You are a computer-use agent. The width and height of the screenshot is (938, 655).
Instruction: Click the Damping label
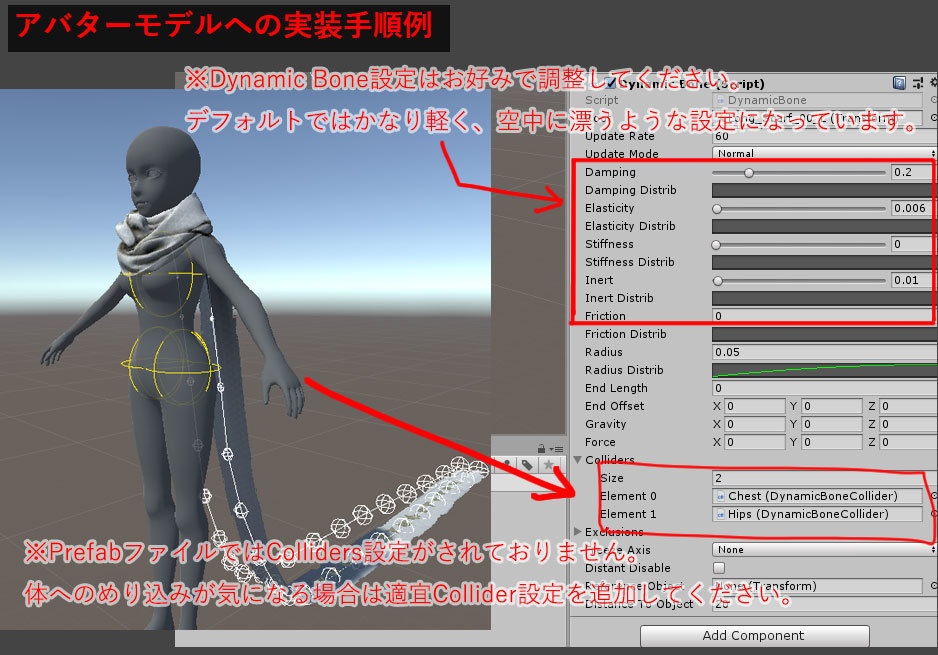click(x=610, y=172)
